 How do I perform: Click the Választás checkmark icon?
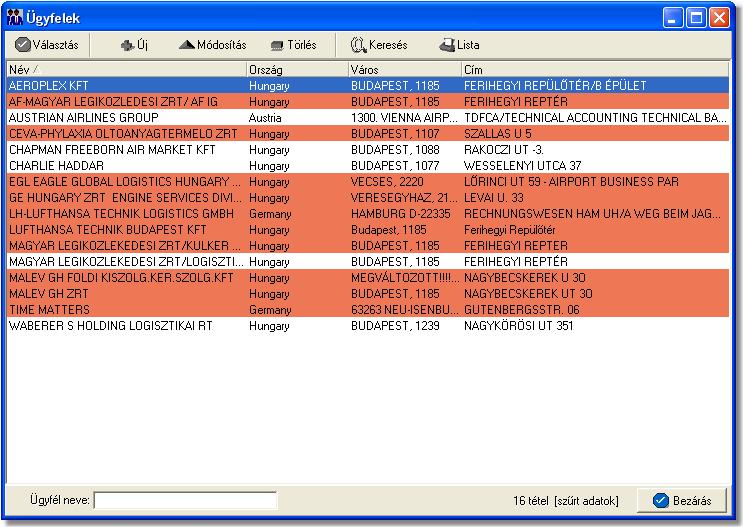[22, 45]
